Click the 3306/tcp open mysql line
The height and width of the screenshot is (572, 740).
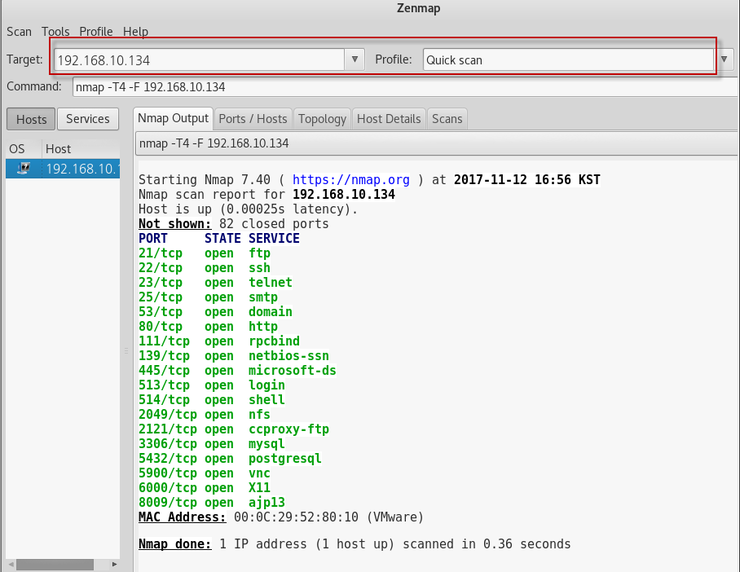[x=212, y=444]
